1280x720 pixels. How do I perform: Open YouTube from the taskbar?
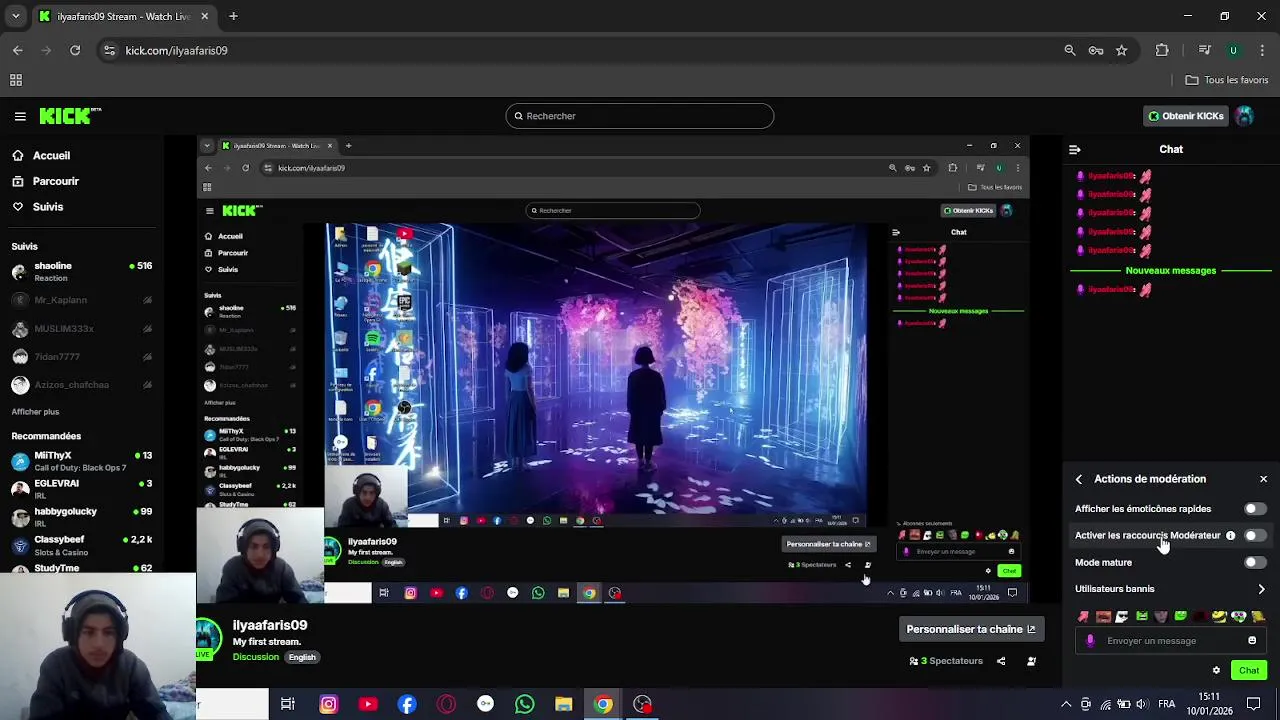(x=367, y=705)
